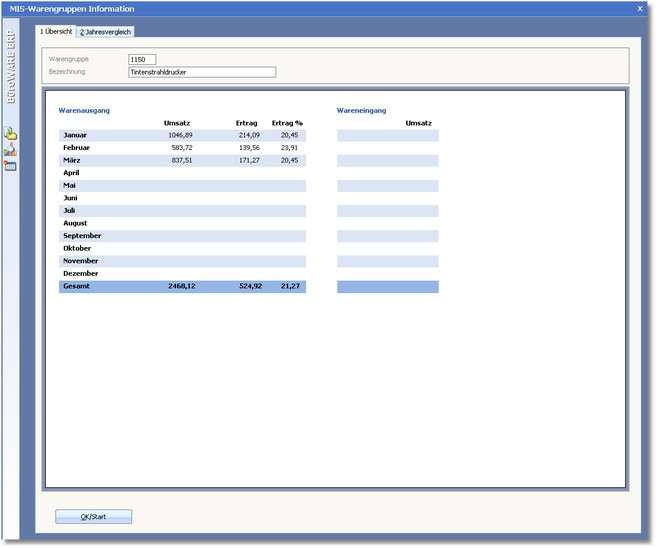Close the MIS-Warengruppen Information window
This screenshot has width=656, height=548.
(640, 8)
